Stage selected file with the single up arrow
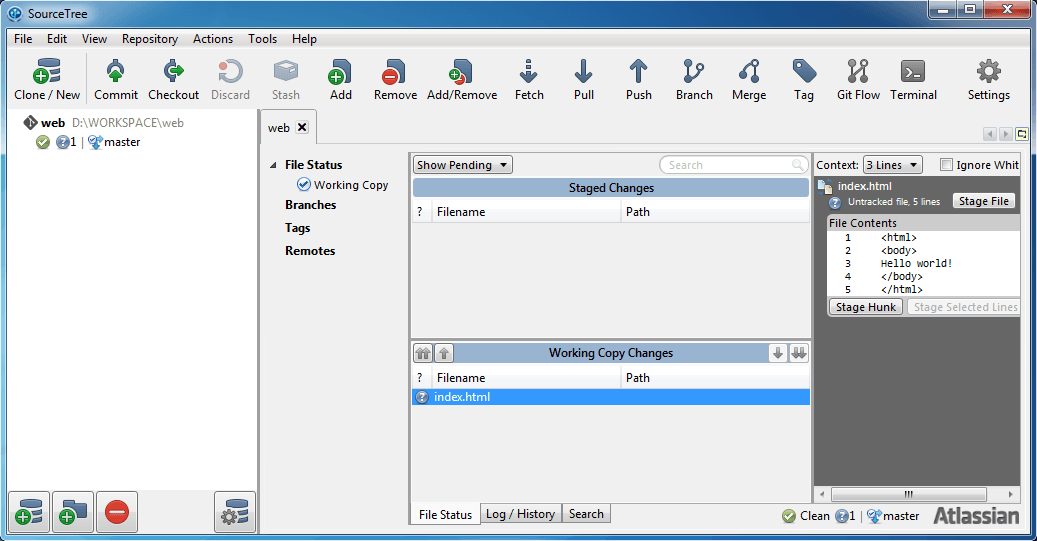The width and height of the screenshot is (1037, 541). [x=444, y=353]
